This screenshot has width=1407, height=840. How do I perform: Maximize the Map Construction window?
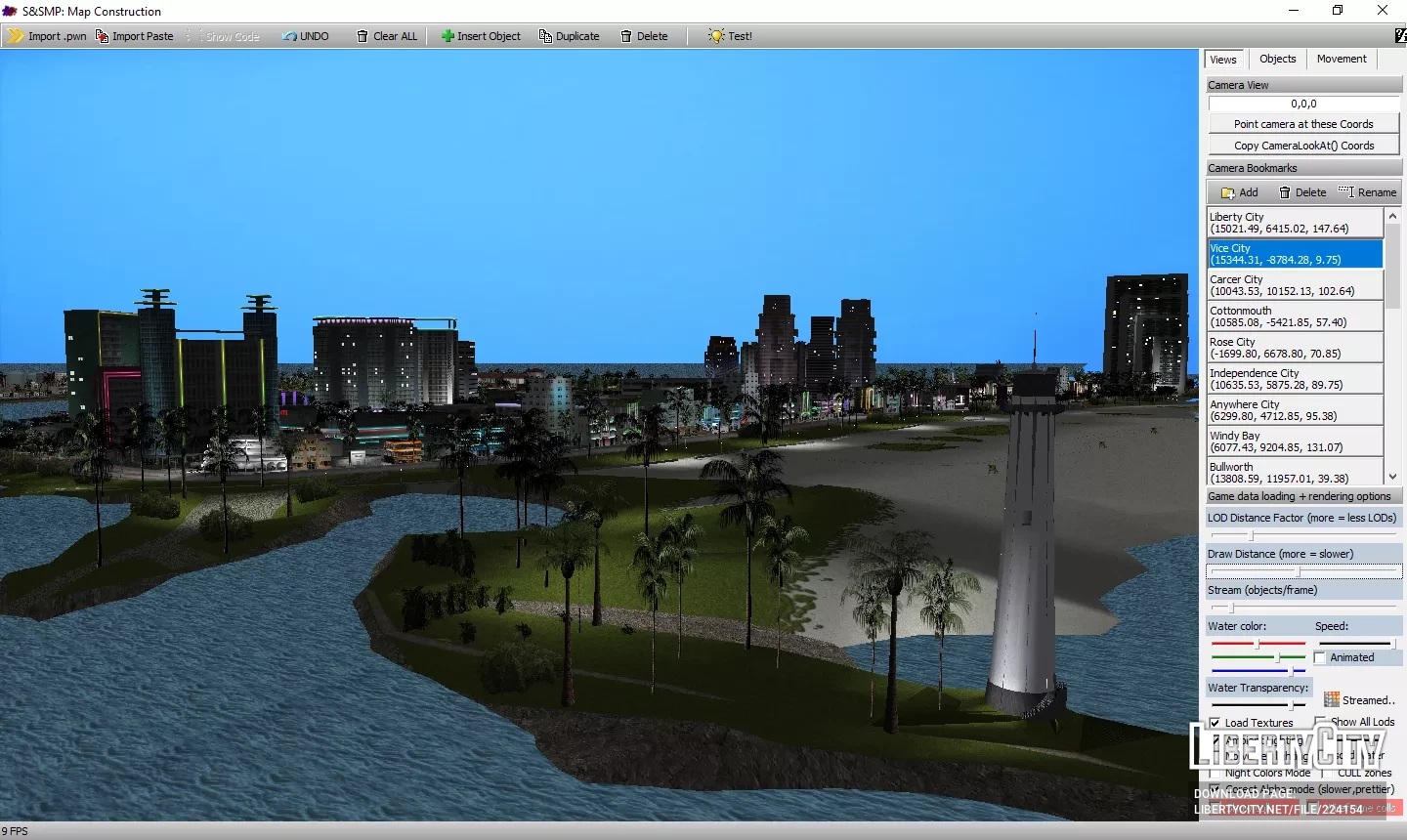coord(1338,11)
